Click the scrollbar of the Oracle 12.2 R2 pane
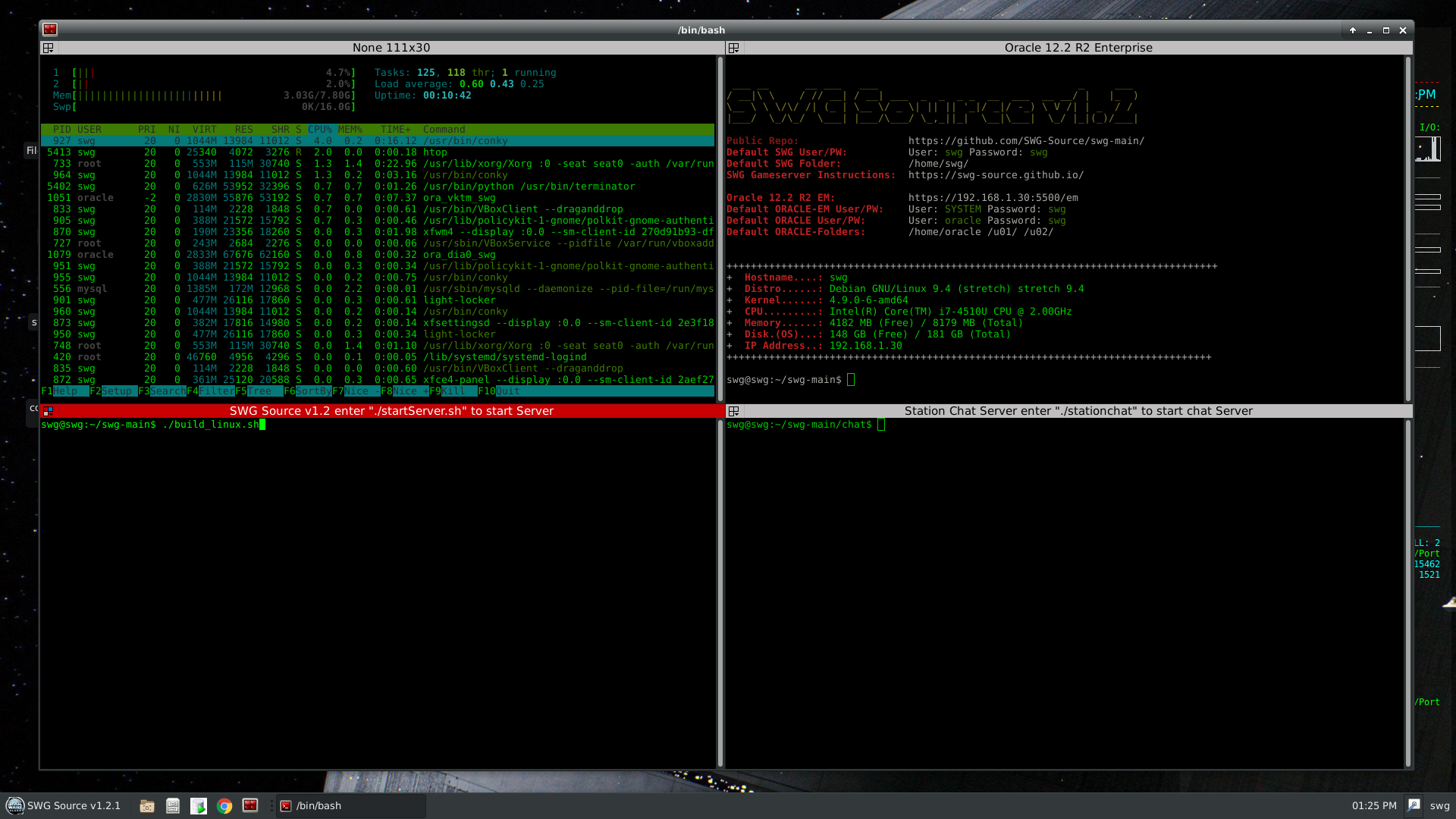1456x819 pixels. (1408, 227)
